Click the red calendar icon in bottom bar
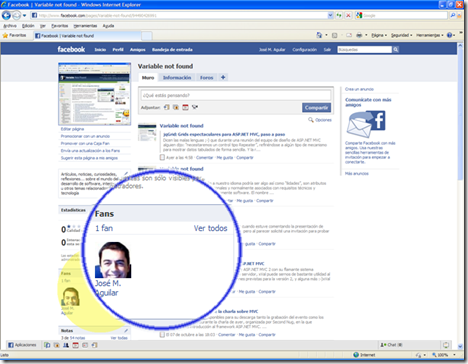This screenshot has height=364, width=468. 75,345
